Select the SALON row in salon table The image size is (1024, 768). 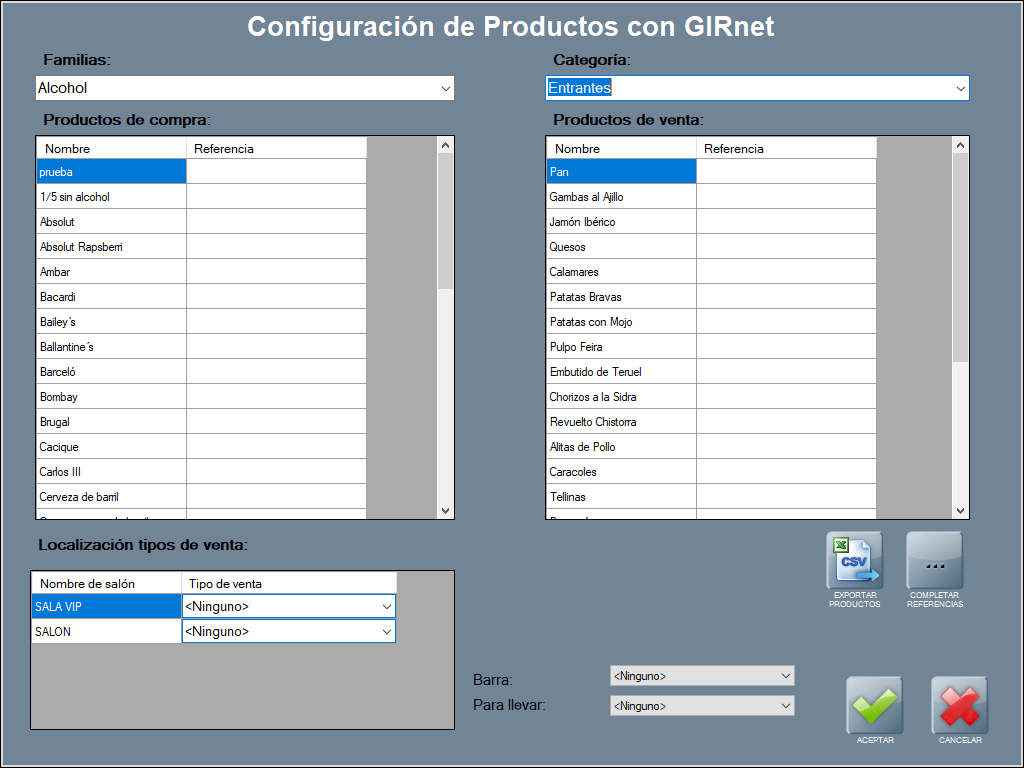pyautogui.click(x=105, y=632)
